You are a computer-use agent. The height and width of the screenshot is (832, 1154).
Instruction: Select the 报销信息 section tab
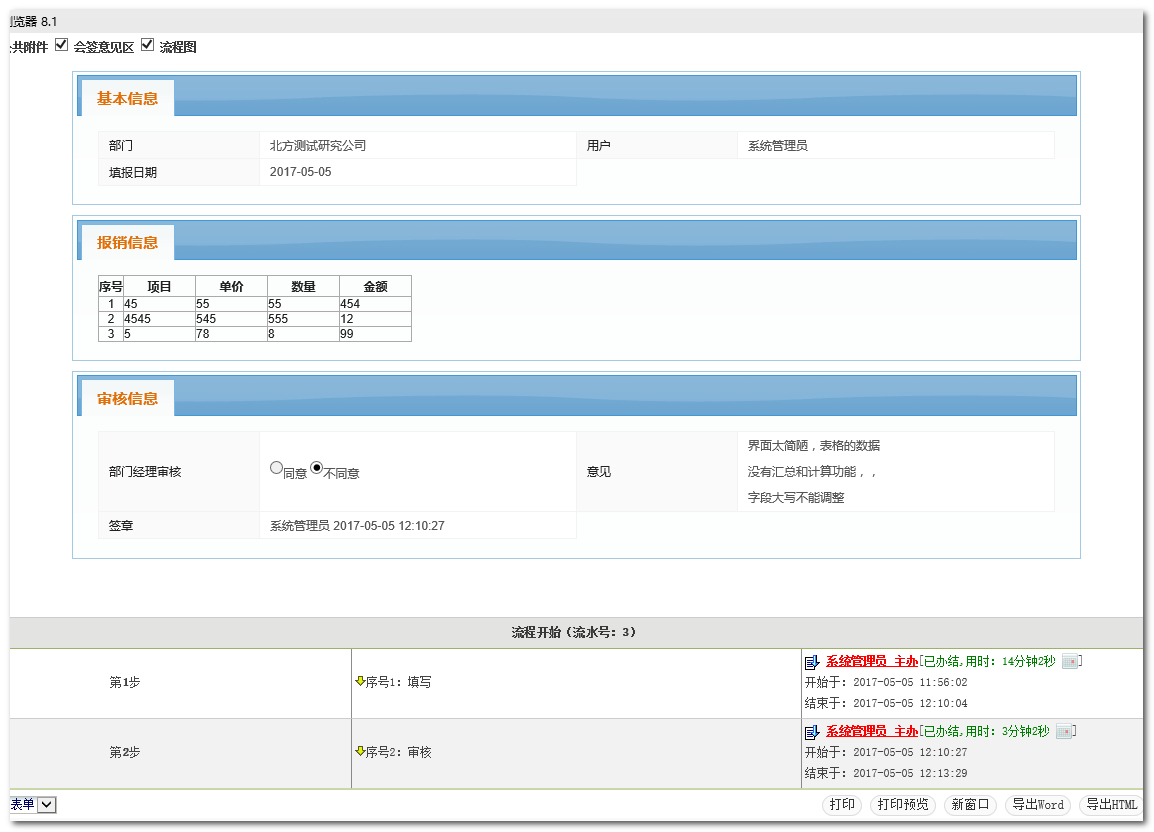[x=127, y=243]
